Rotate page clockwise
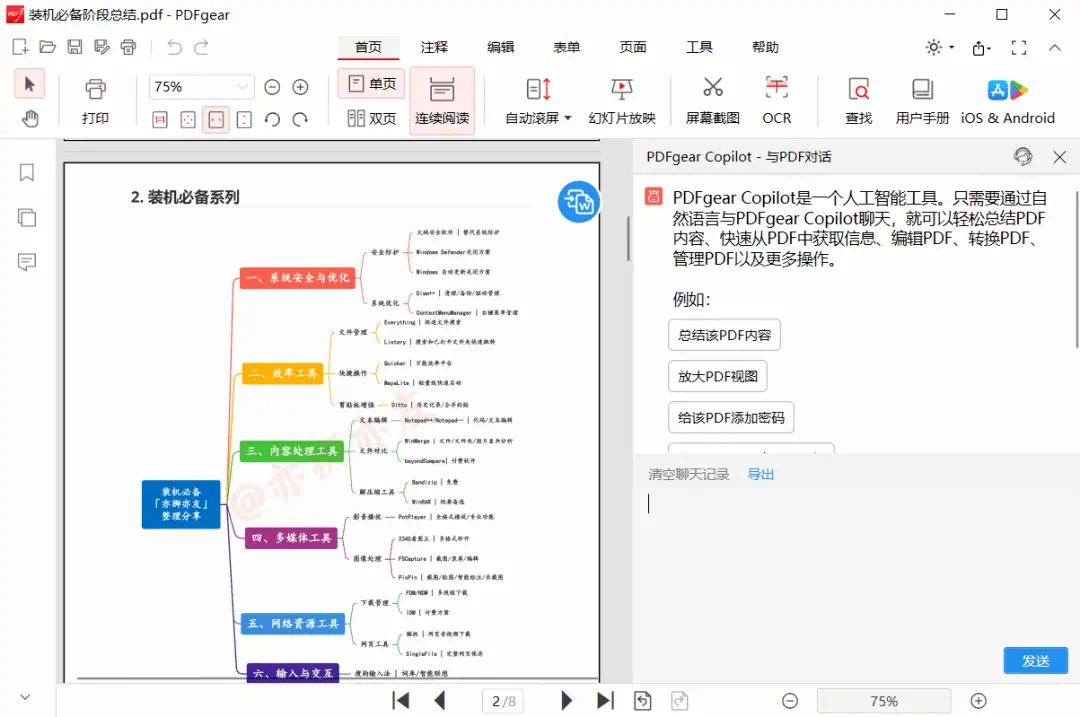The width and height of the screenshot is (1080, 717). tap(300, 120)
